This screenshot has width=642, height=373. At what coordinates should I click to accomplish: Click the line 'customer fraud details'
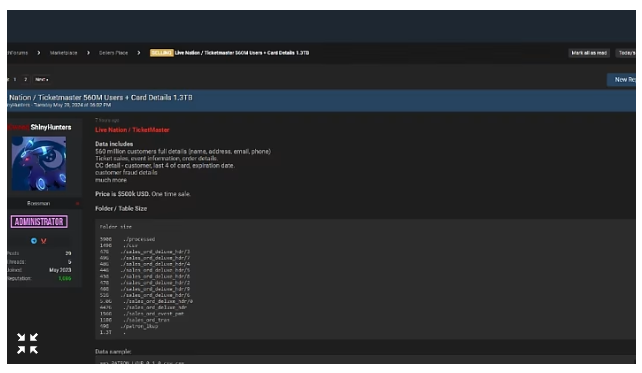point(126,173)
